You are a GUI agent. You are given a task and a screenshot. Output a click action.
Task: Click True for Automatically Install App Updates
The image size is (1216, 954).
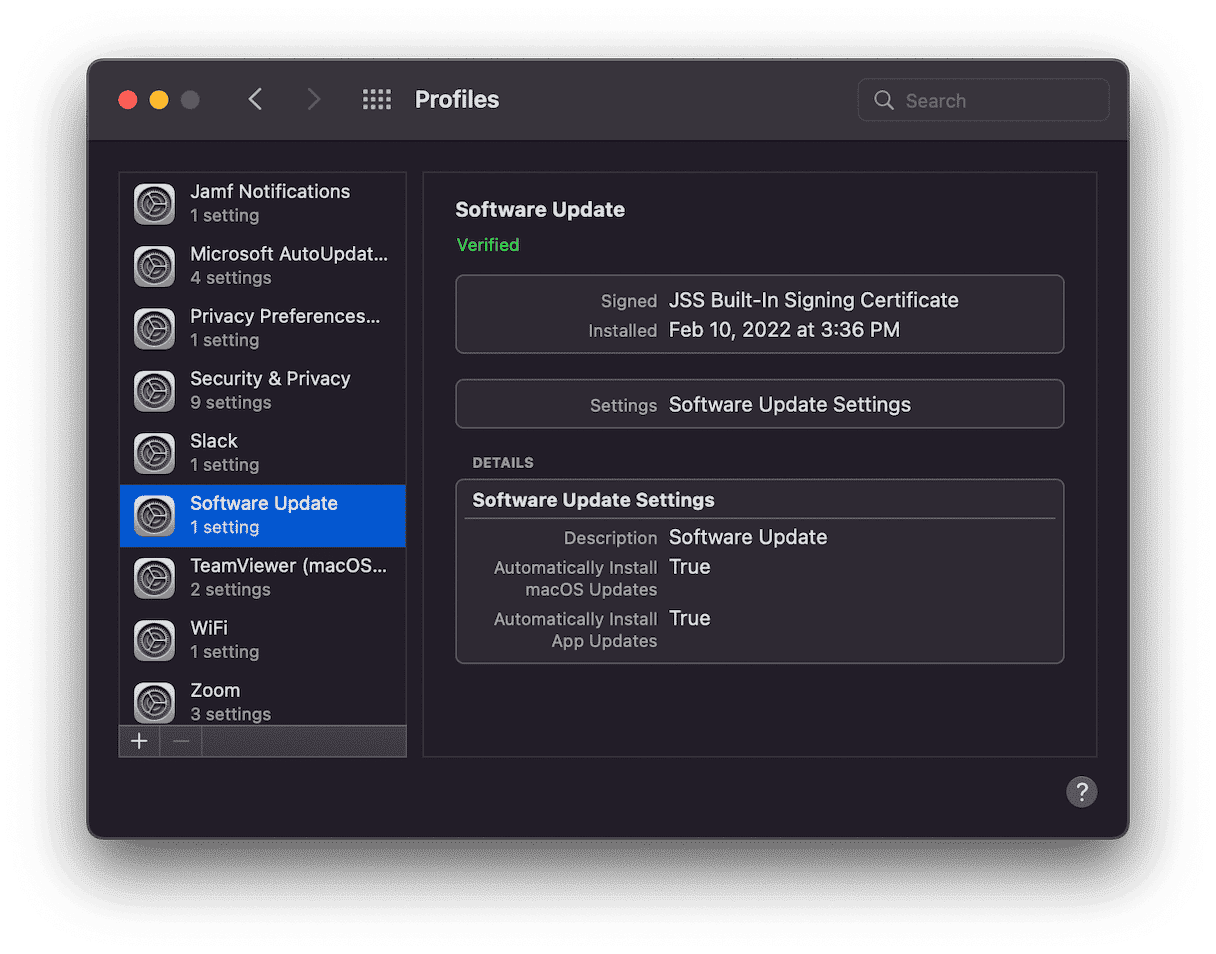[x=690, y=619]
